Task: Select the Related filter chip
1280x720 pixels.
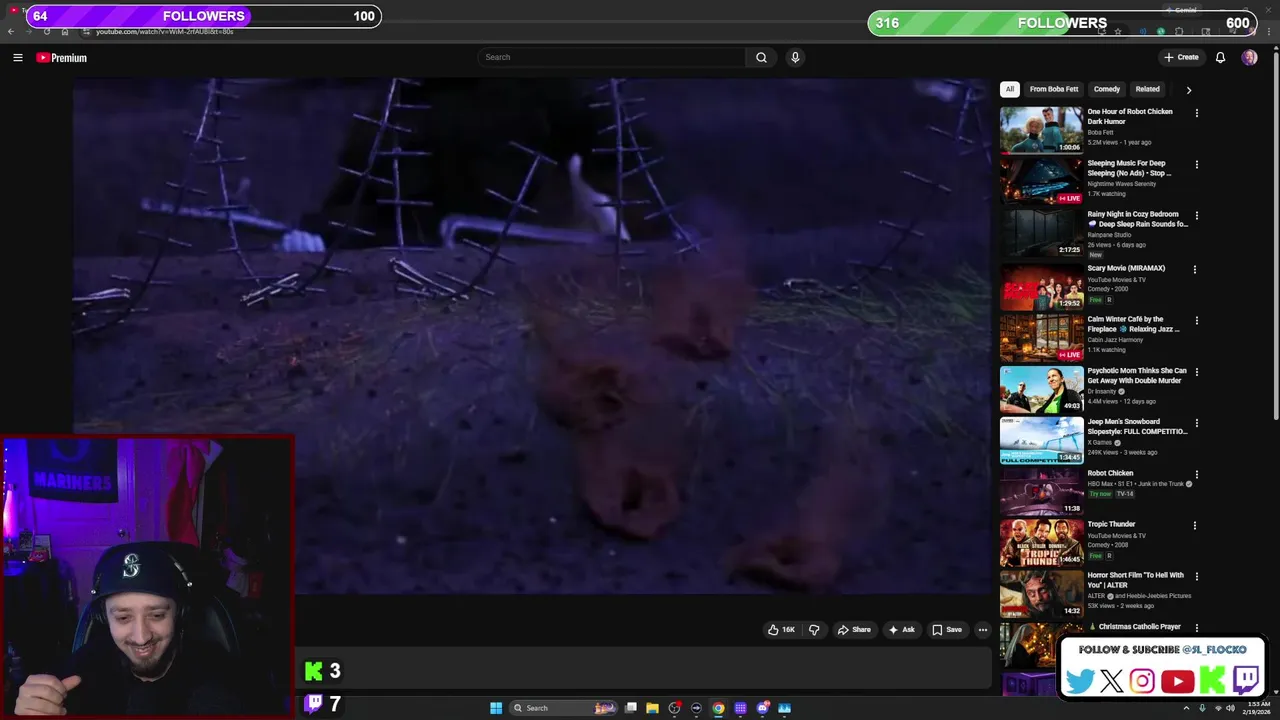Action: [x=1148, y=89]
